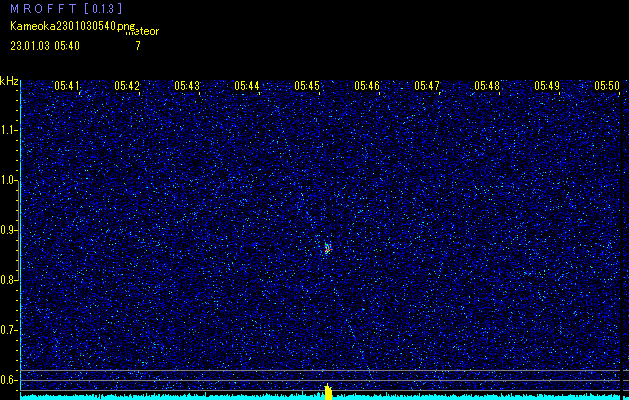The height and width of the screenshot is (400, 629).
Task: Click the 05:44 time label
Action: (x=247, y=85)
